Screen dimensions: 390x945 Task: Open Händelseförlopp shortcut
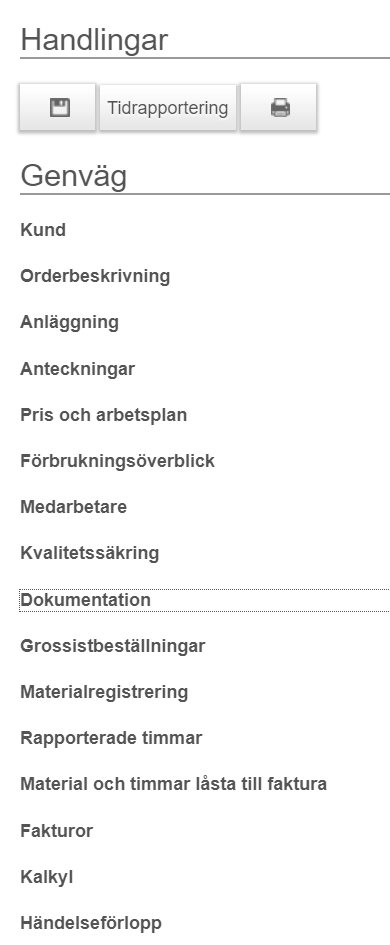91,923
